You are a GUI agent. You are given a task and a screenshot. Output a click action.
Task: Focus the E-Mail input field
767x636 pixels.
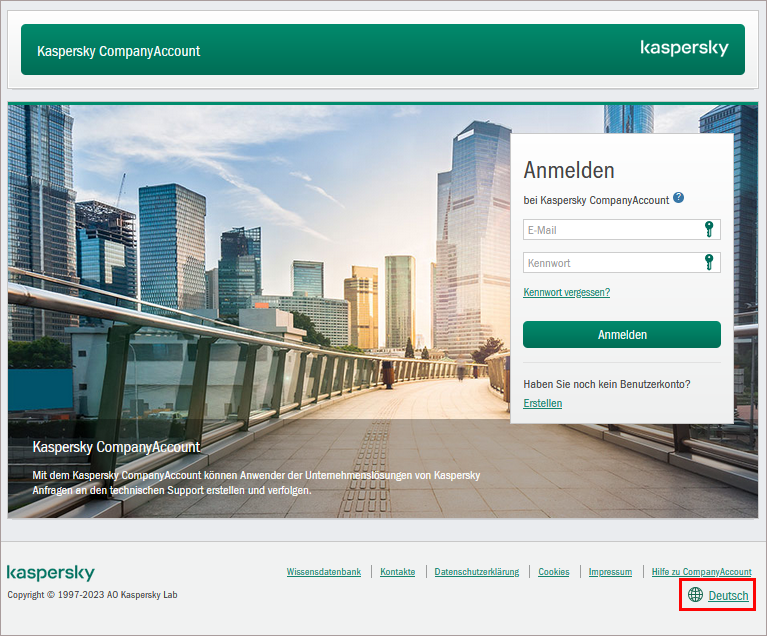tap(622, 229)
